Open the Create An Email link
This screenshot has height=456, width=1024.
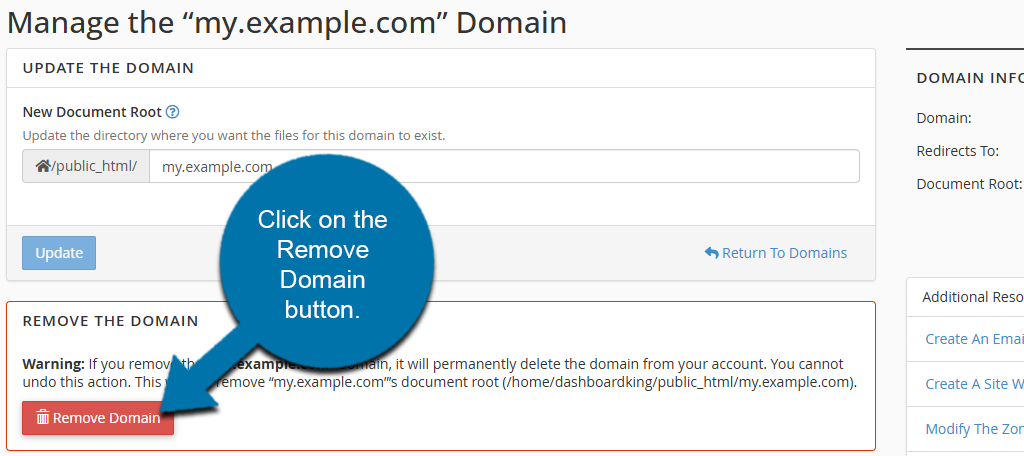click(974, 339)
